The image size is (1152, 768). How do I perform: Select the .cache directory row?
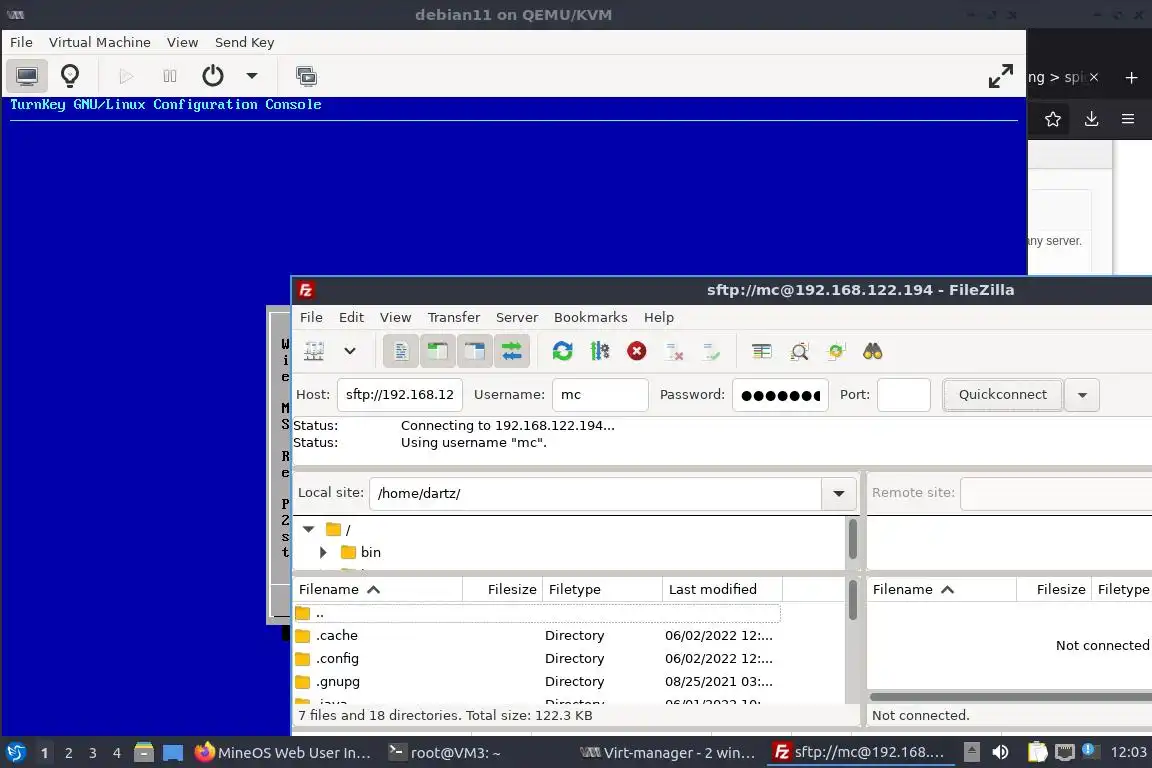tap(536, 636)
